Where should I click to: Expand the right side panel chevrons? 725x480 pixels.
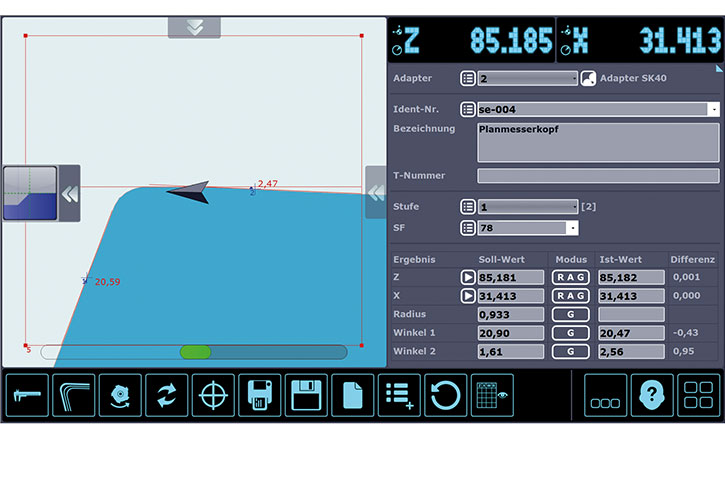point(376,192)
